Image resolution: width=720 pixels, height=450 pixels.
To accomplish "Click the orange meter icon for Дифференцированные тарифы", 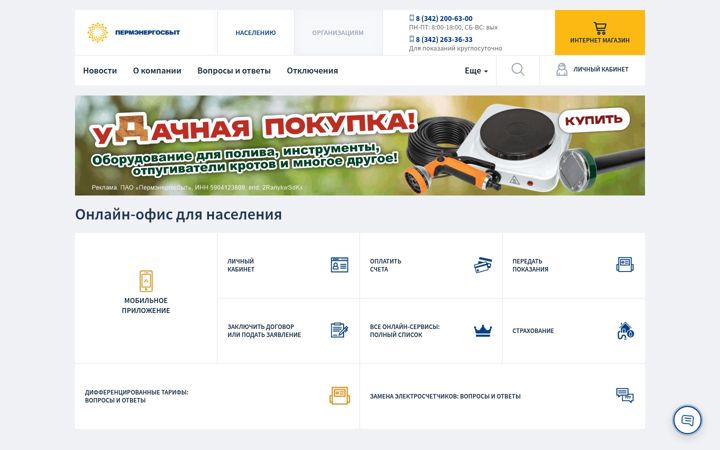I will tap(339, 396).
